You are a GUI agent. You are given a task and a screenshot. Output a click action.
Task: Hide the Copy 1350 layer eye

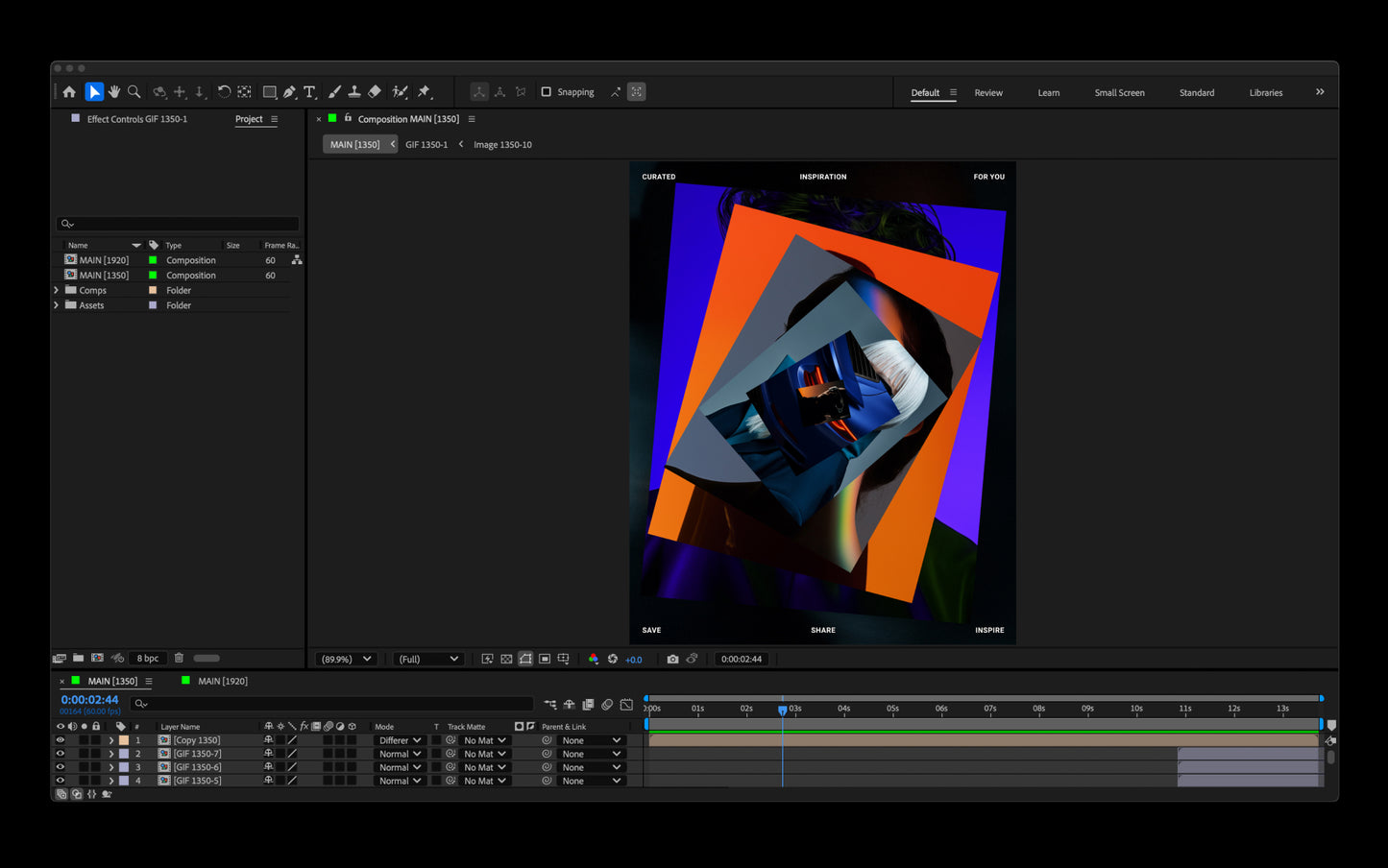click(60, 740)
